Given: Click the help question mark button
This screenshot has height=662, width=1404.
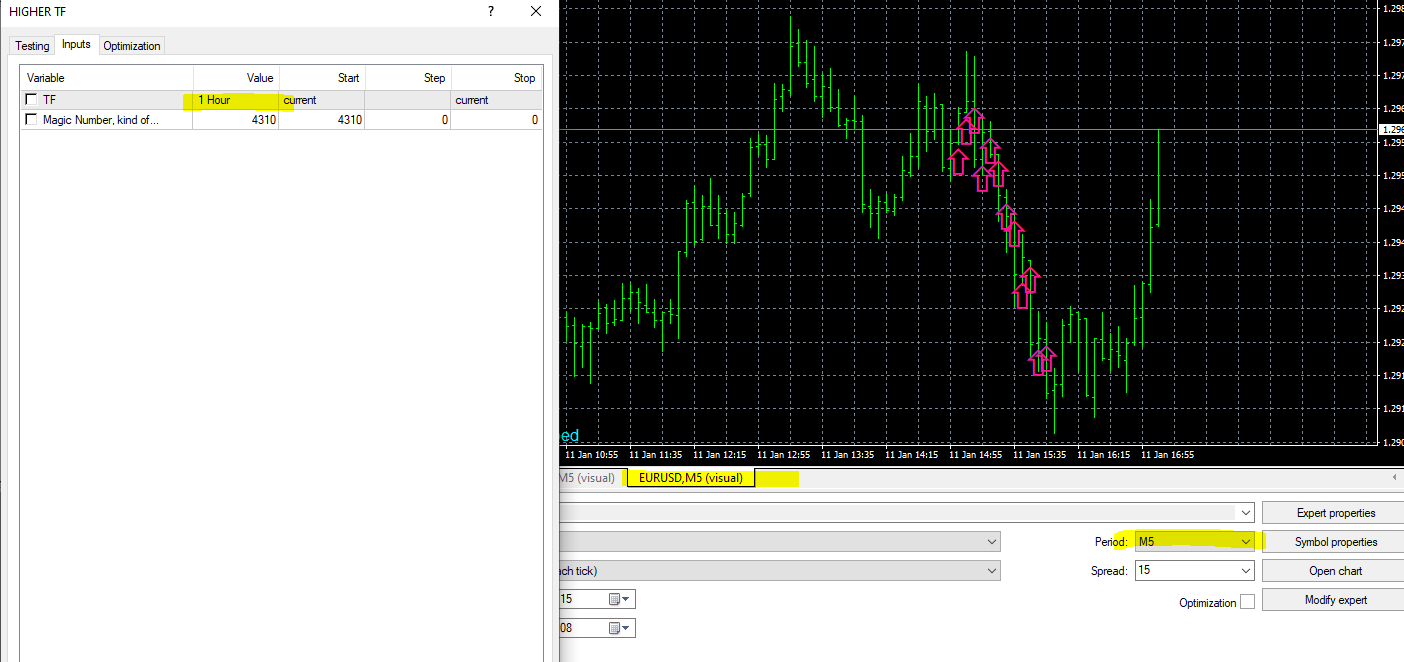Looking at the screenshot, I should pyautogui.click(x=490, y=11).
